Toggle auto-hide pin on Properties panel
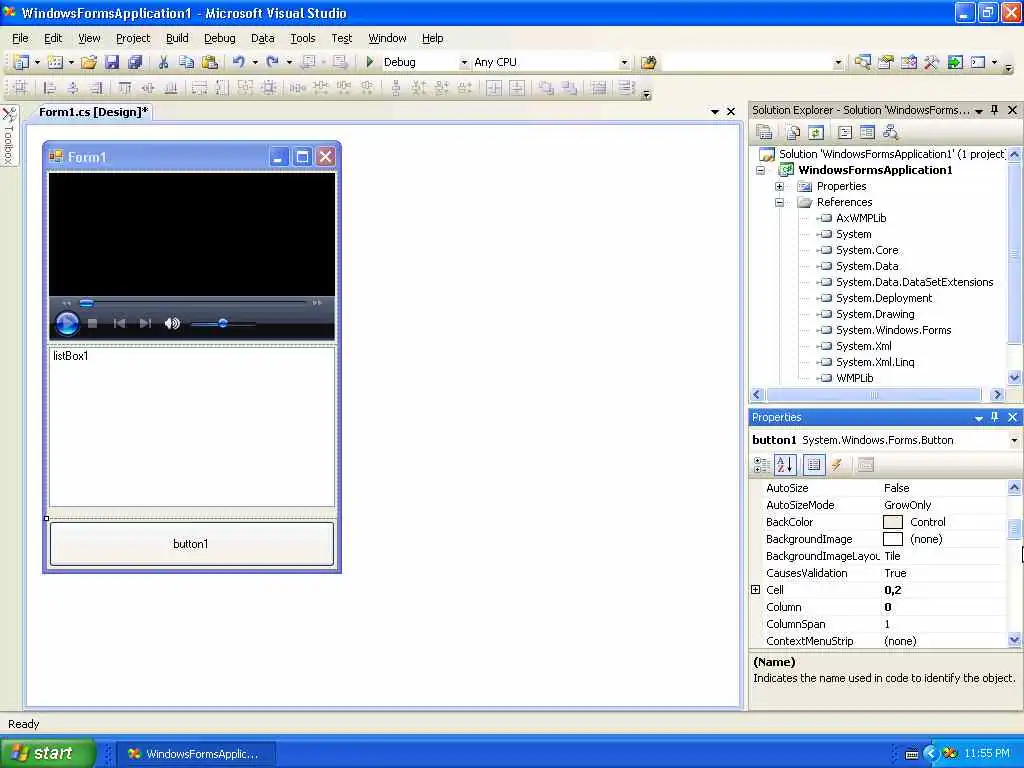Screen dimensions: 1024x768 tap(995, 417)
